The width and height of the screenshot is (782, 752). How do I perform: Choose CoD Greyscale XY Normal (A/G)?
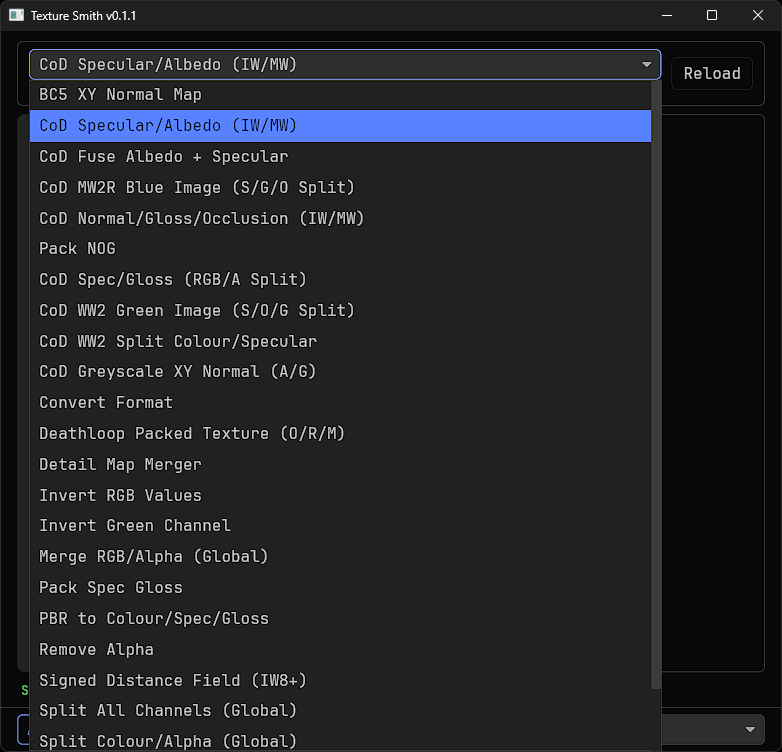[341, 372]
